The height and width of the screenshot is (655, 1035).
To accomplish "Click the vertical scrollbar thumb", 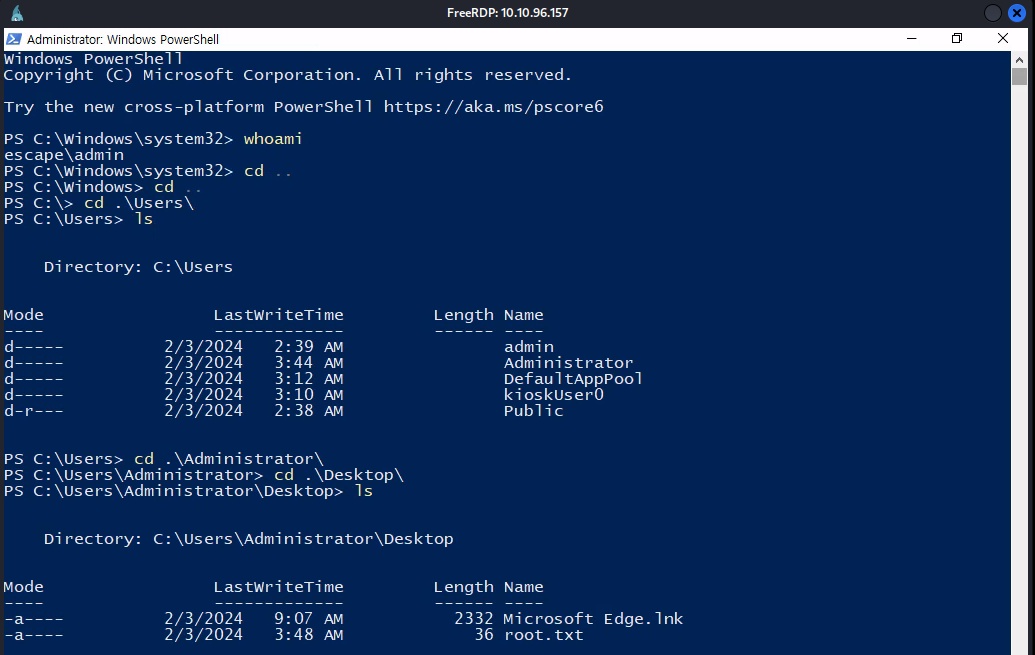I will 1019,77.
